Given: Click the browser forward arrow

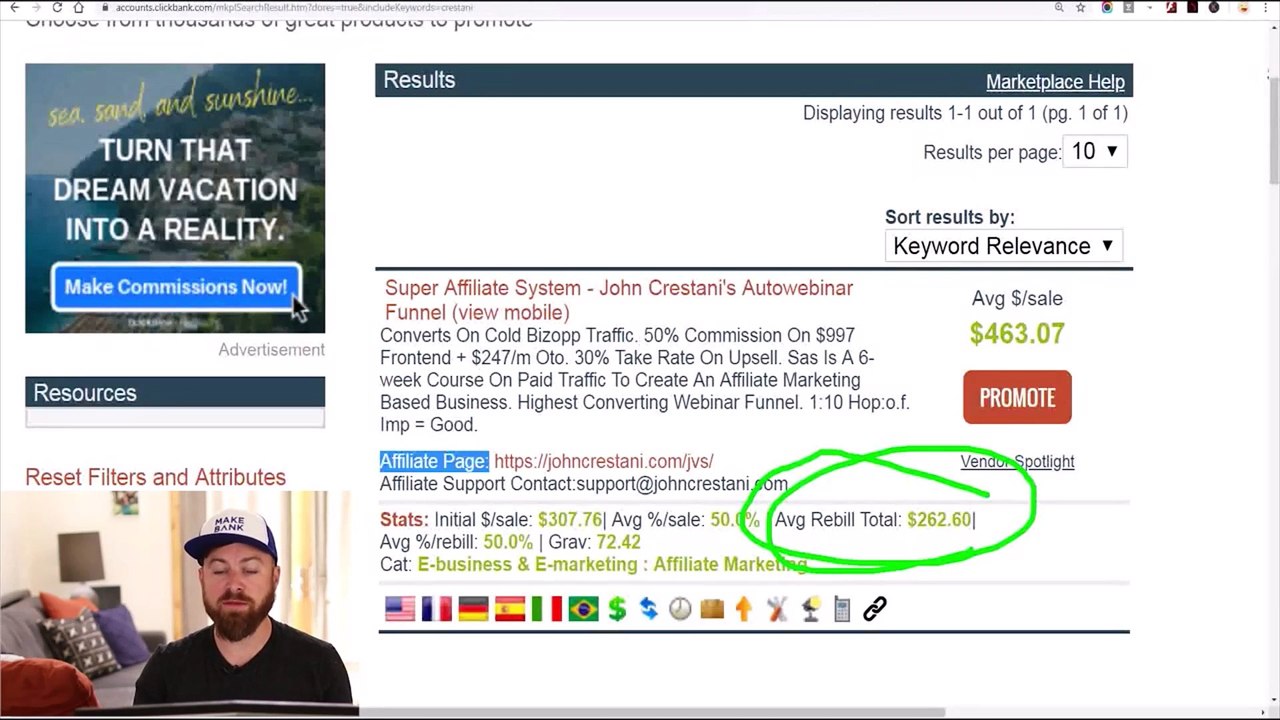Looking at the screenshot, I should click(x=36, y=7).
